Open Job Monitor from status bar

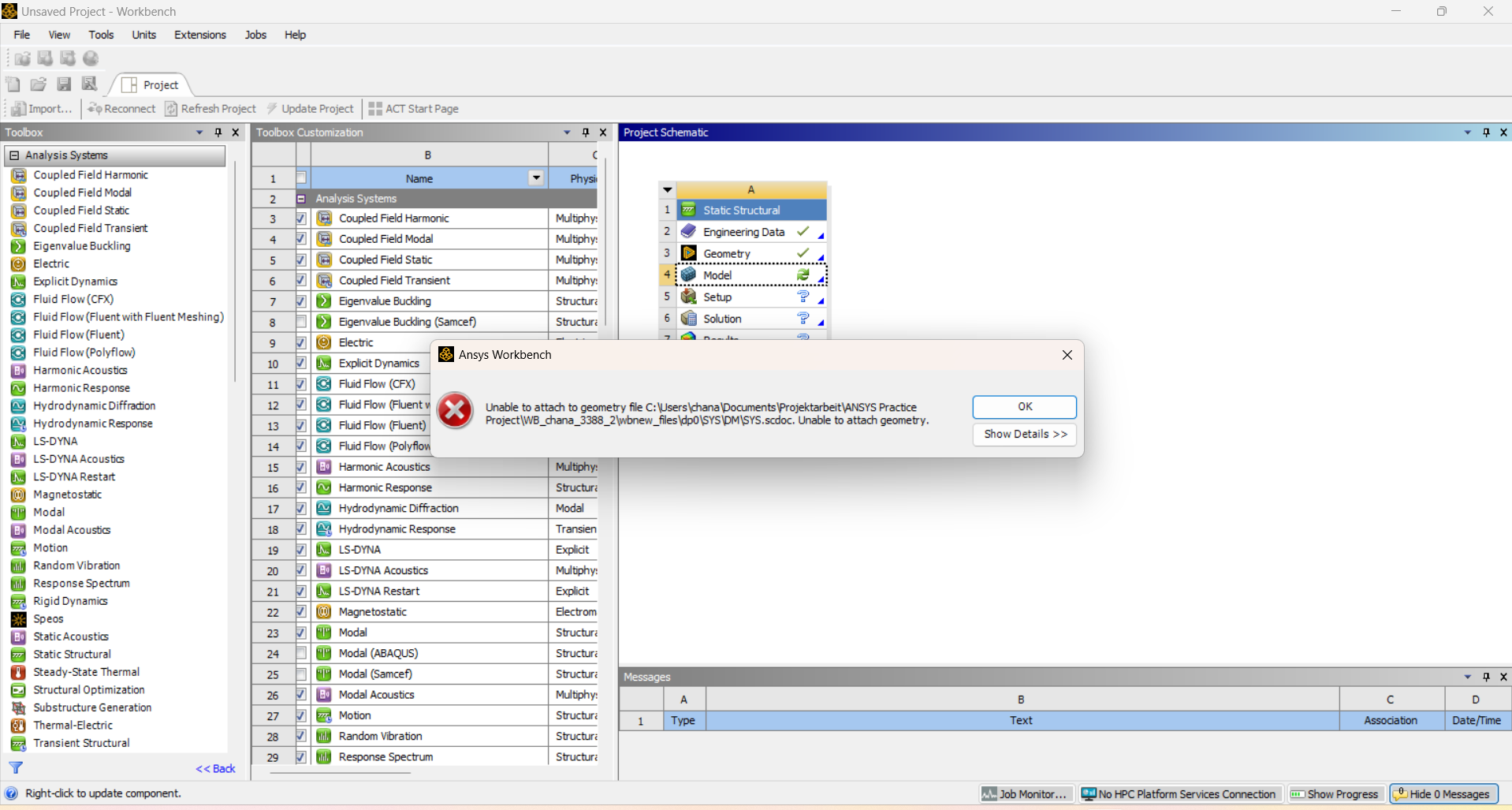[x=1026, y=794]
